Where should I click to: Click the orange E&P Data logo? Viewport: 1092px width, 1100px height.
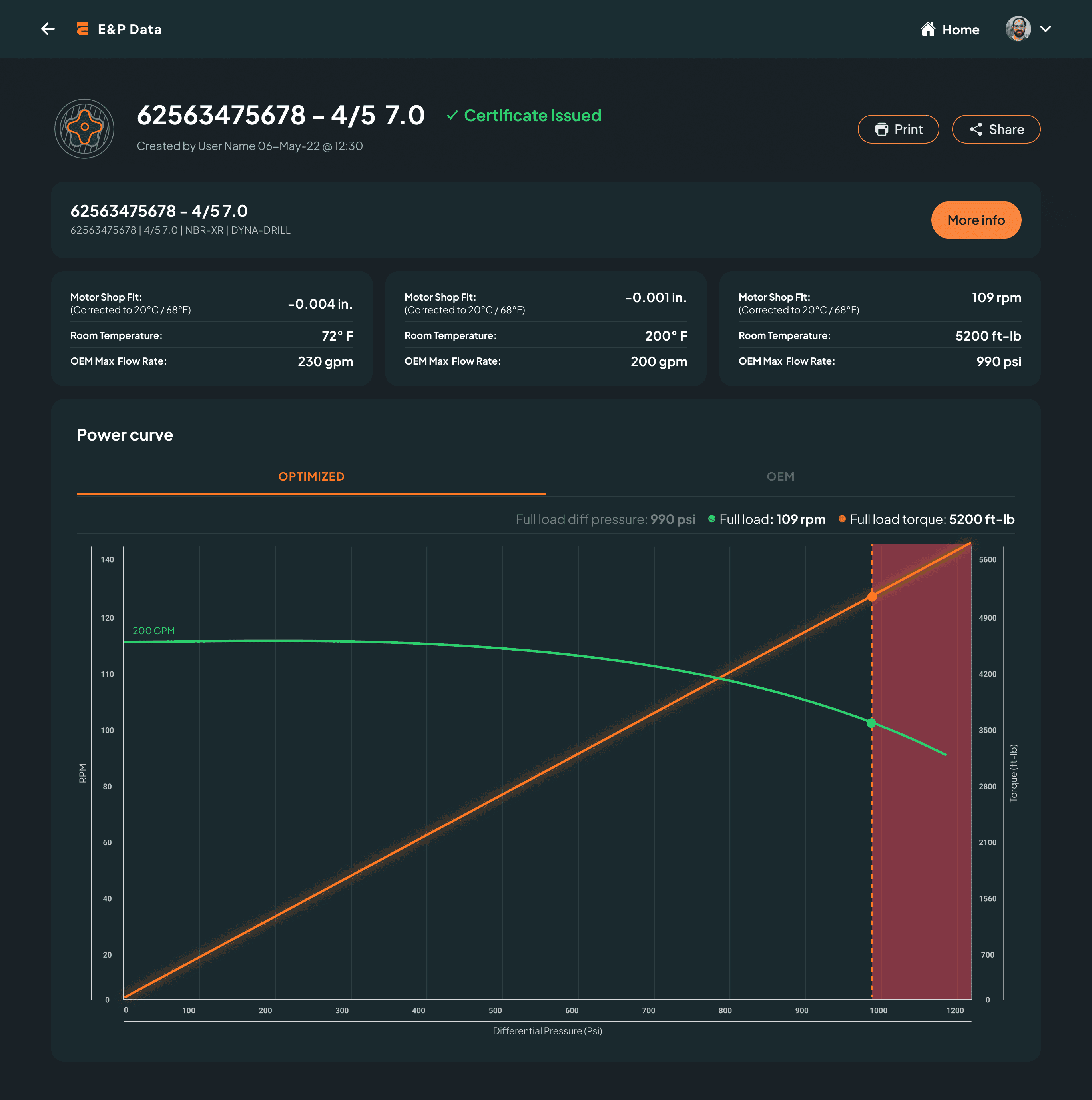pyautogui.click(x=82, y=29)
